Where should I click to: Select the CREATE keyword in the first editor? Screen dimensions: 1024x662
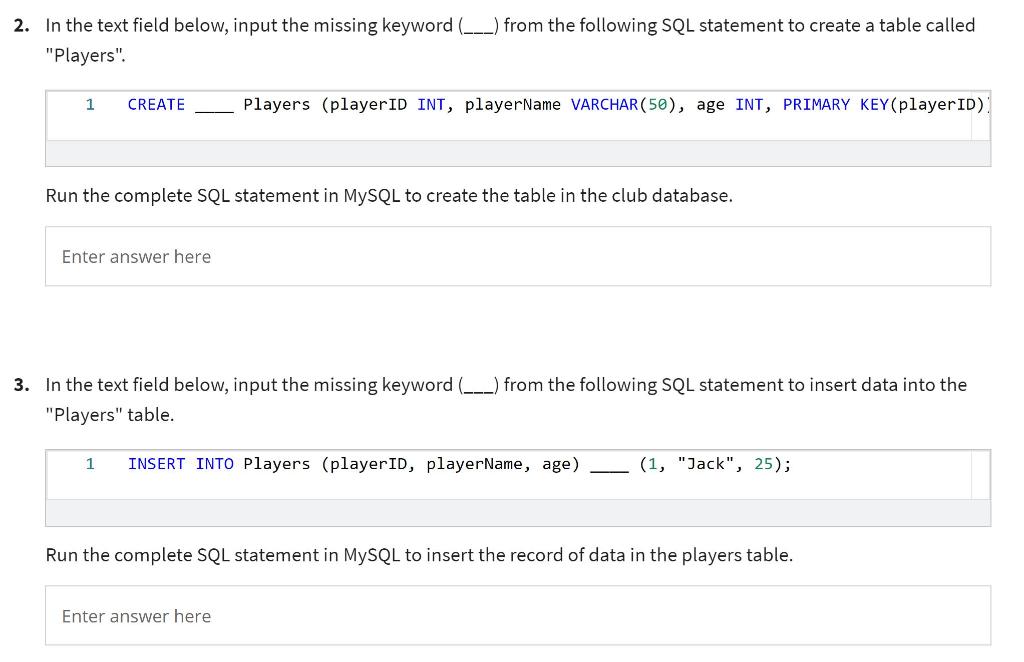[x=156, y=104]
